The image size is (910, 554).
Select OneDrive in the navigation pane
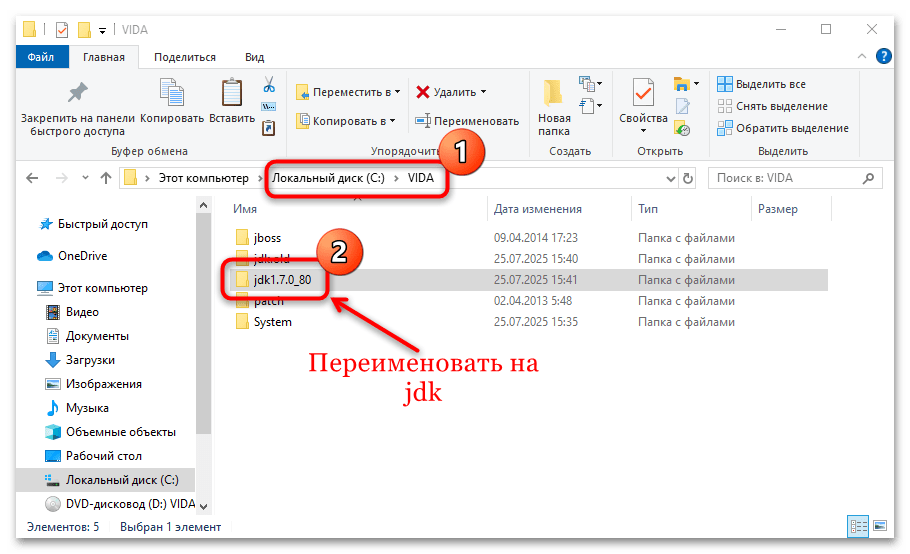click(x=72, y=256)
